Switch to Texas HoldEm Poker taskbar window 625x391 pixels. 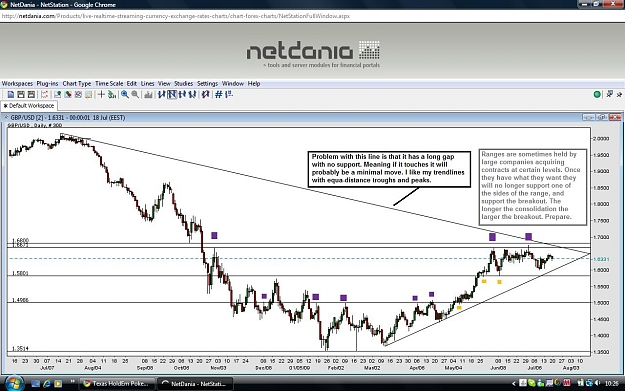116,384
